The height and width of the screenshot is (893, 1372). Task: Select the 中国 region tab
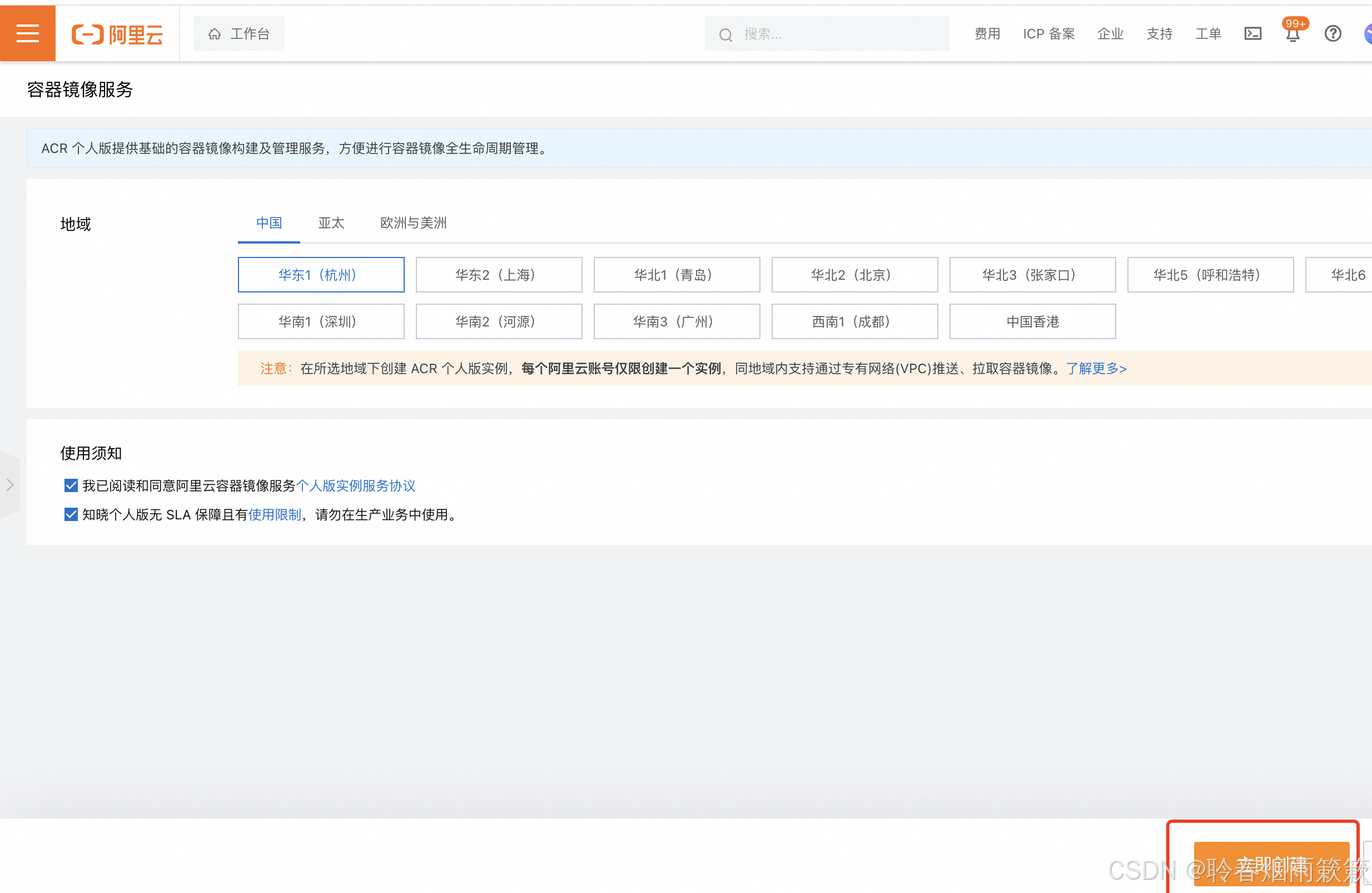[269, 223]
